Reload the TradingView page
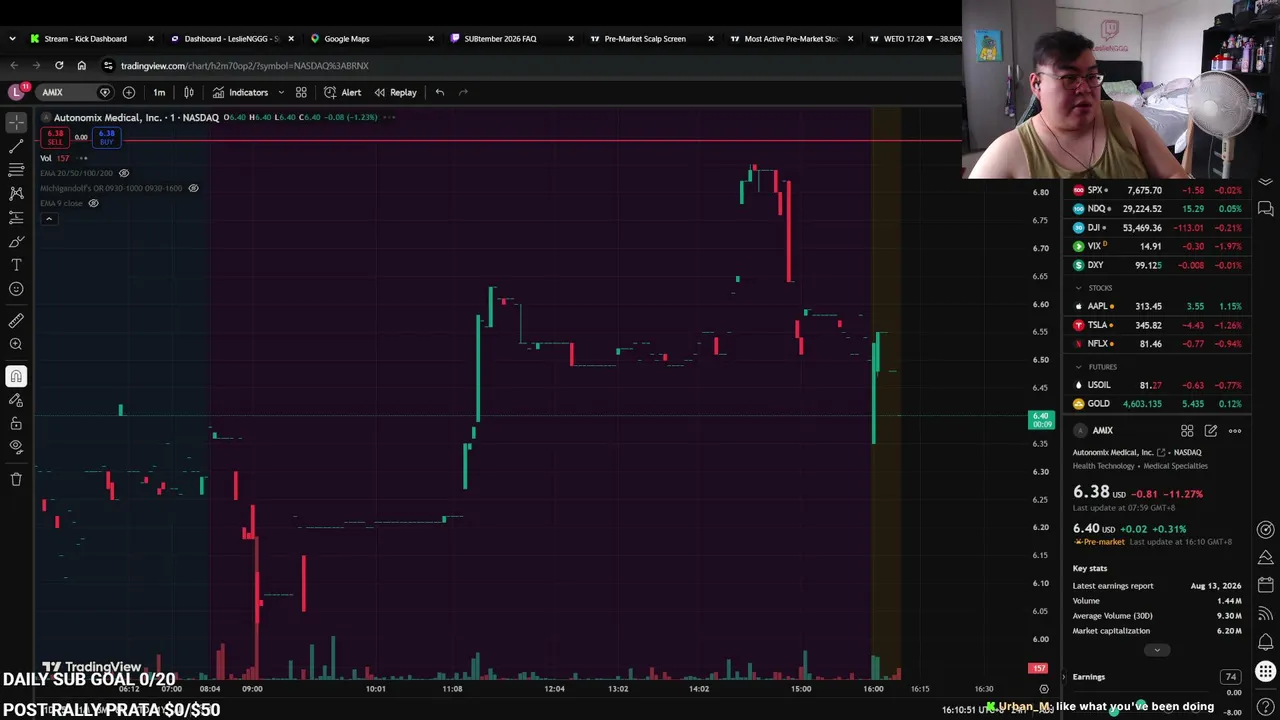The height and width of the screenshot is (720, 1280). click(59, 66)
